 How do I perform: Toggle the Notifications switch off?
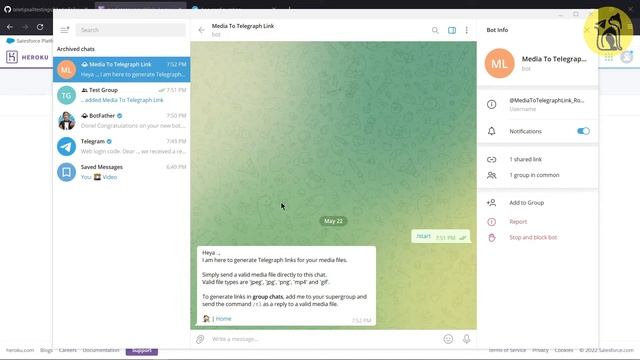(583, 131)
